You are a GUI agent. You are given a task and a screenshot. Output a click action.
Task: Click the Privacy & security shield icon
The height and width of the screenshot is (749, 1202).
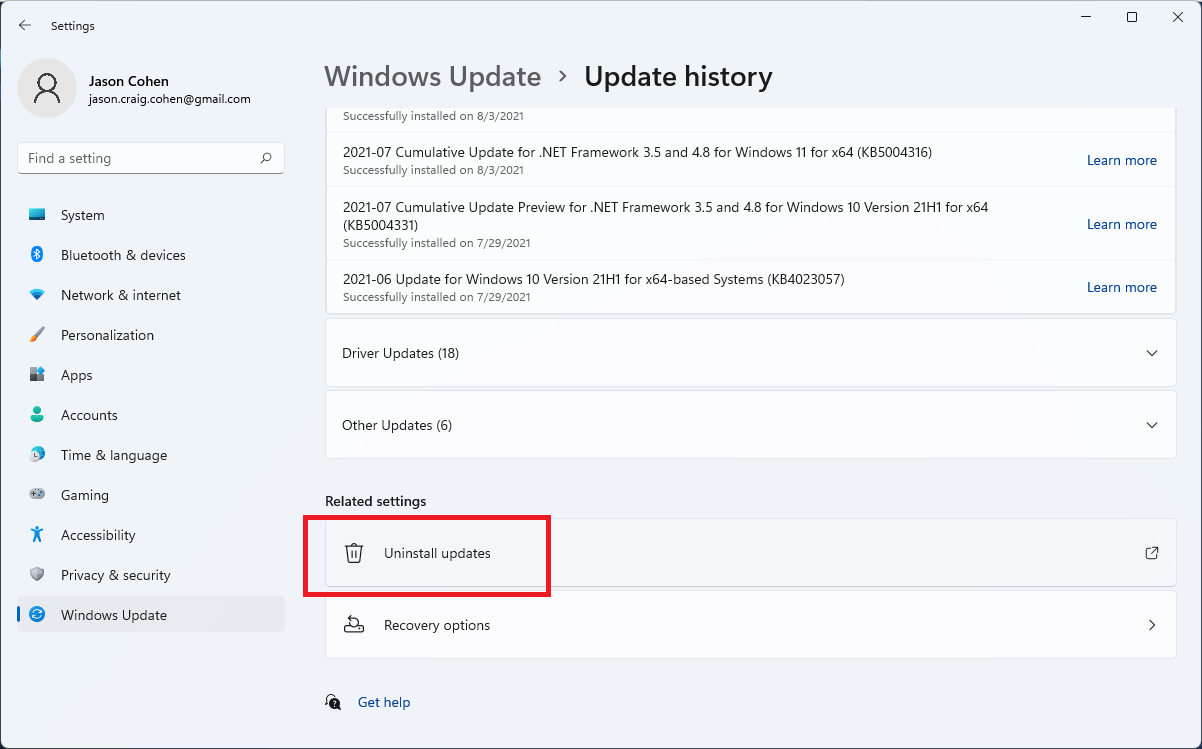[x=37, y=575]
